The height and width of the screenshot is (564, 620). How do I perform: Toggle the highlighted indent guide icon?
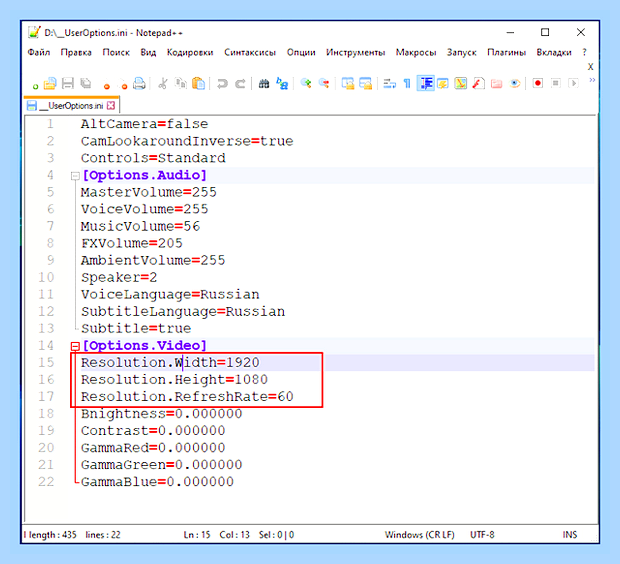tap(425, 83)
